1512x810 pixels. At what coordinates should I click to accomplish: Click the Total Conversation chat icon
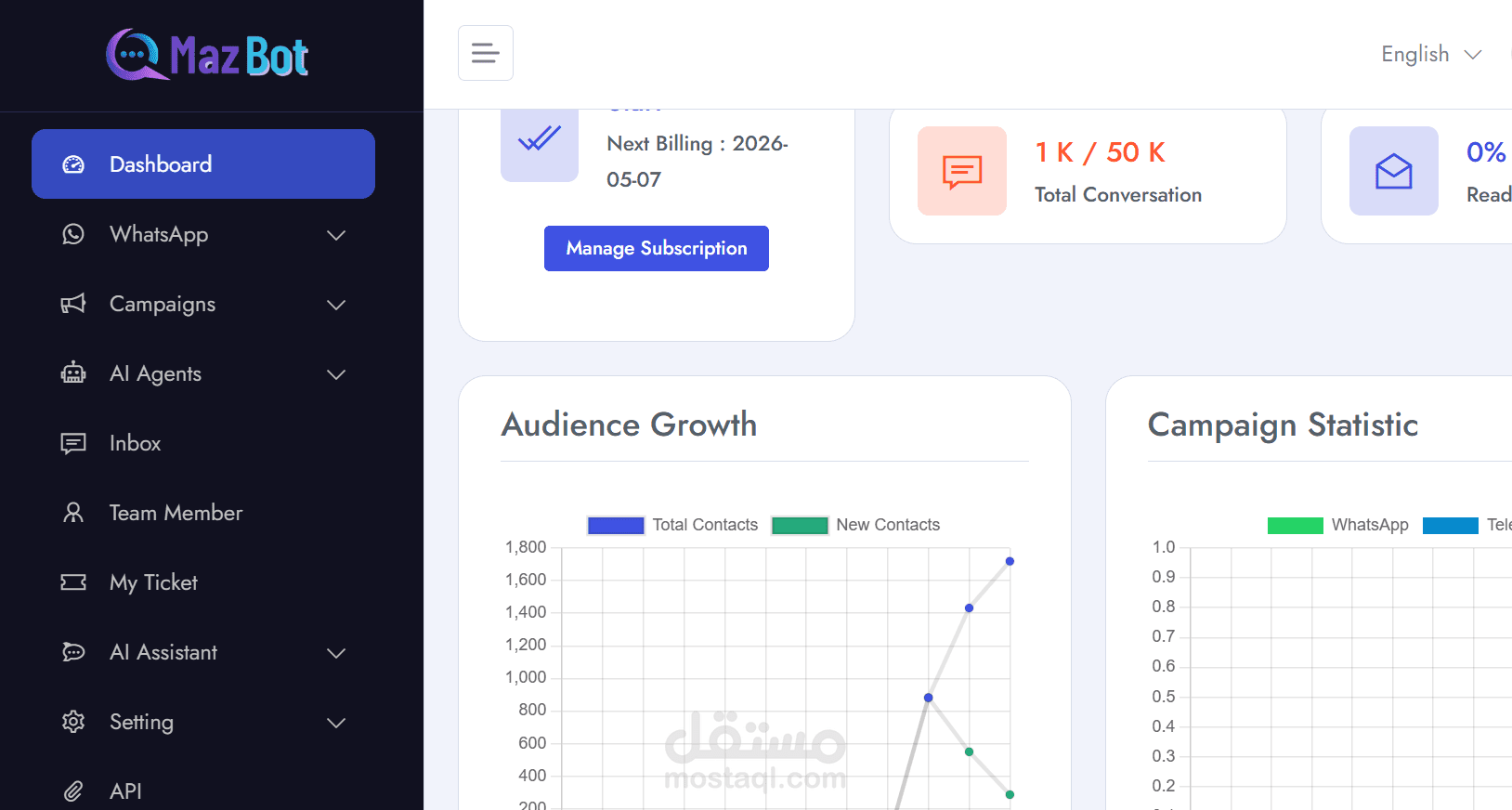(x=962, y=171)
